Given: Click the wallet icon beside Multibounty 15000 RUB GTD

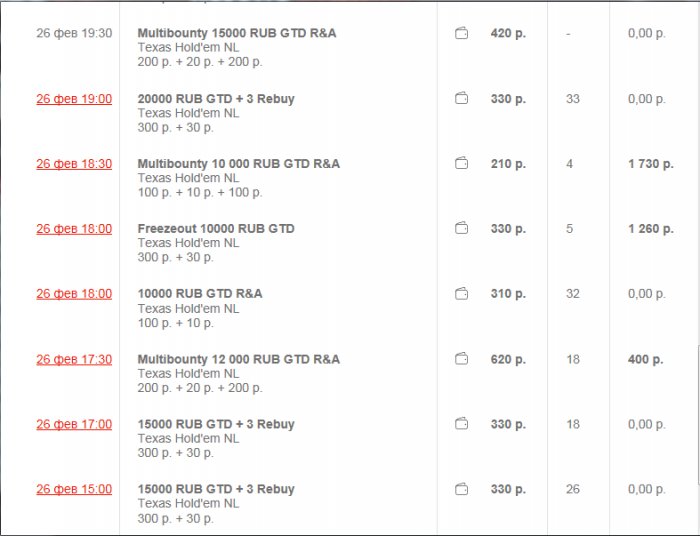Looking at the screenshot, I should click(x=461, y=33).
